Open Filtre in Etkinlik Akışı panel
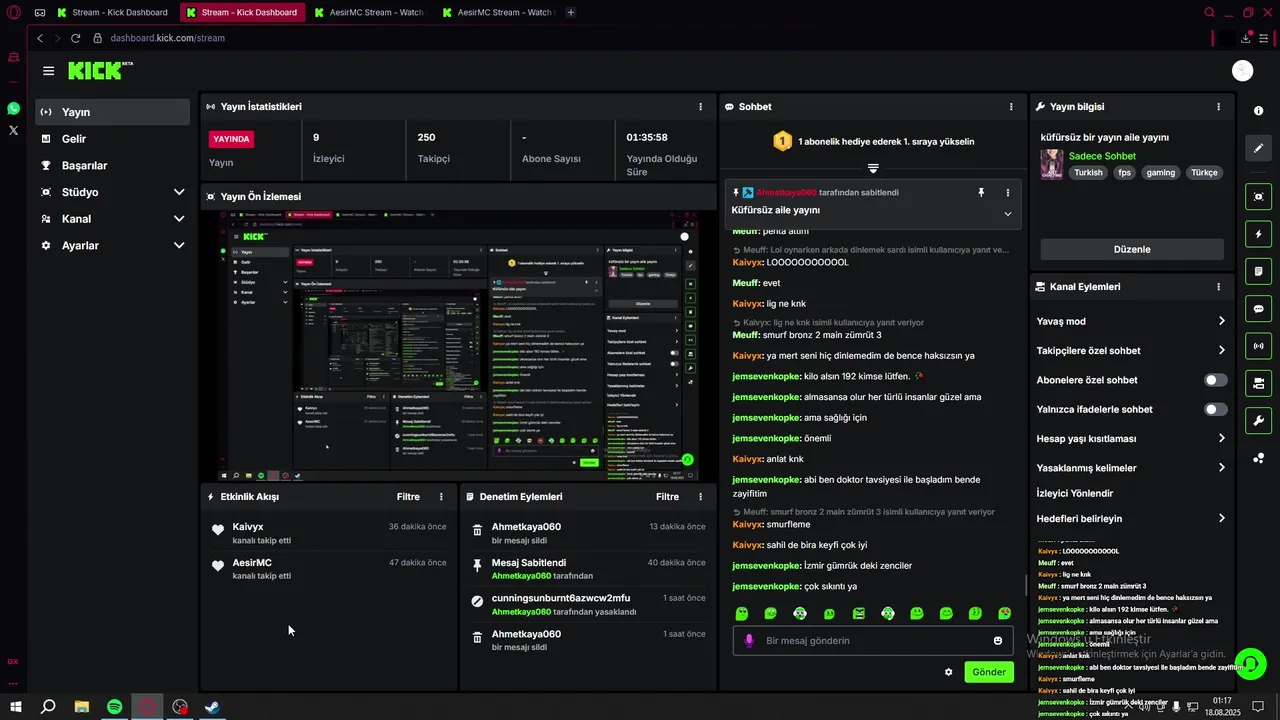The image size is (1280, 720). 408,496
